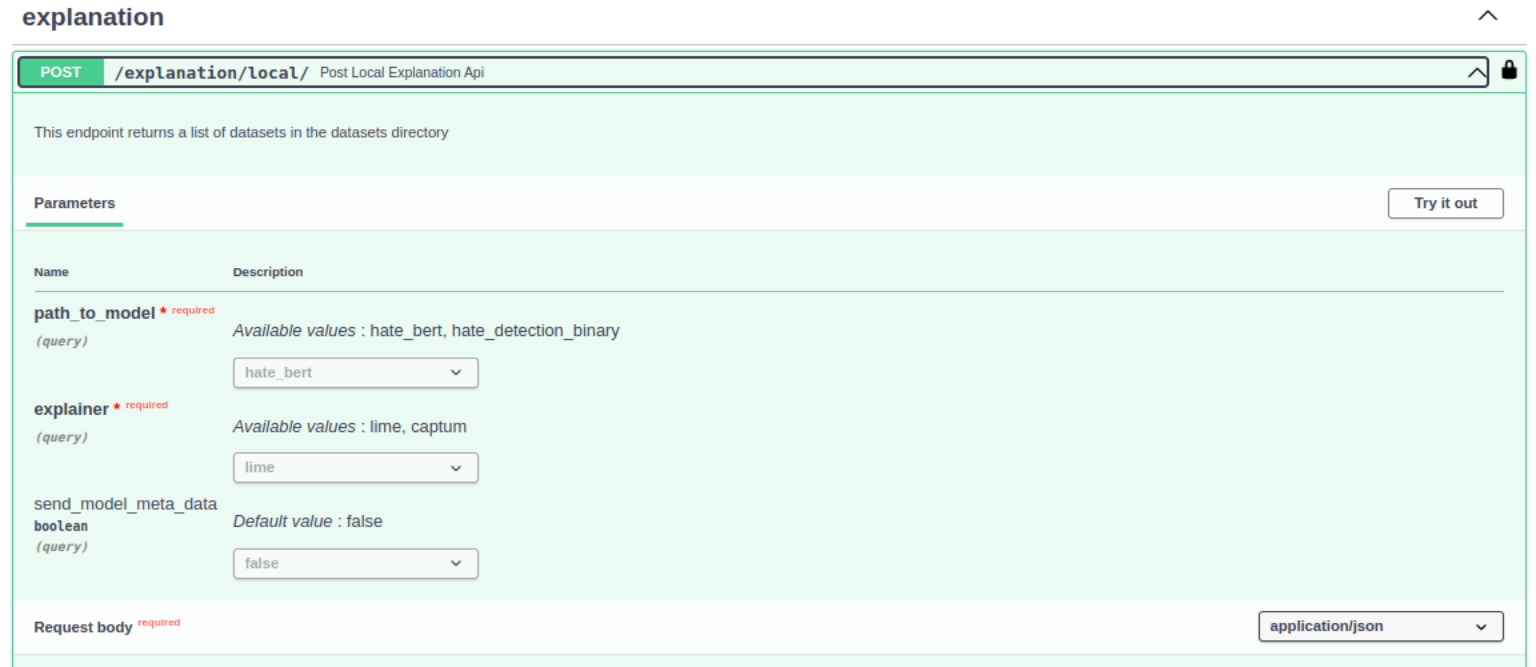
Task: Open the path_to_model hate_bert dropdown
Action: (x=355, y=372)
